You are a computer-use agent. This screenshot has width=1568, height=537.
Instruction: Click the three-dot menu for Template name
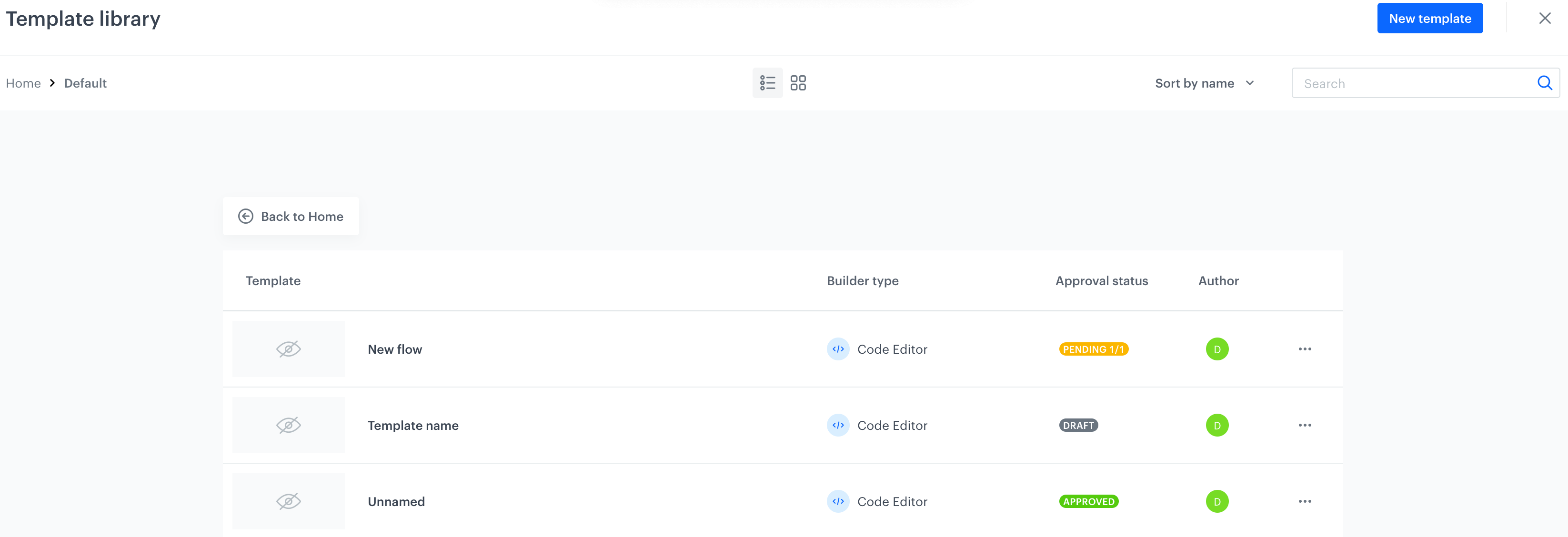point(1305,425)
